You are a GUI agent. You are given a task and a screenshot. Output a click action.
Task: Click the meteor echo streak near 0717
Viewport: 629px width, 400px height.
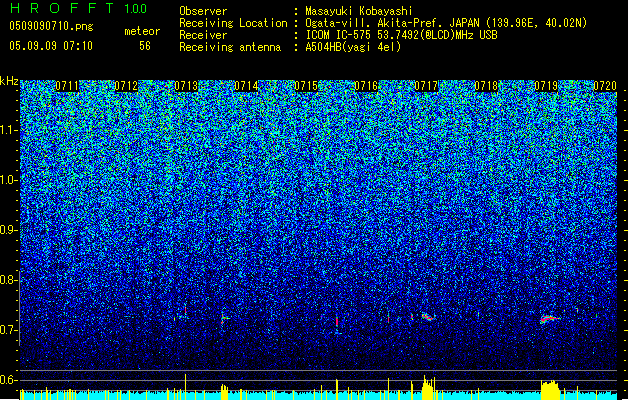tap(428, 317)
